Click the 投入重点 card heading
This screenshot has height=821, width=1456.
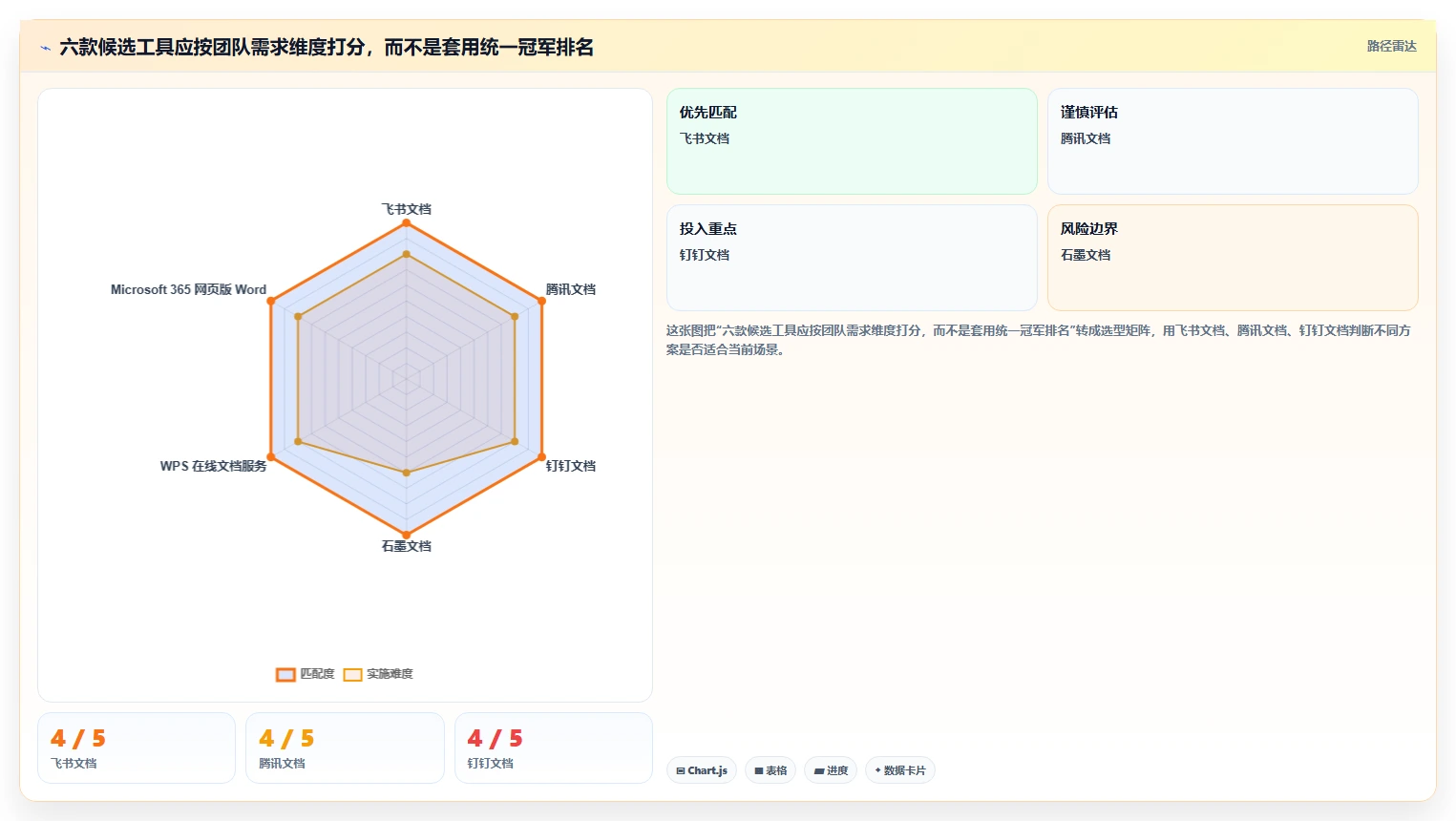pos(707,229)
